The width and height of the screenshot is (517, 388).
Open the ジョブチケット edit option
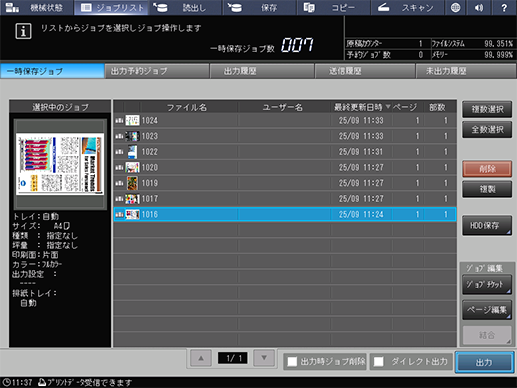click(487, 284)
